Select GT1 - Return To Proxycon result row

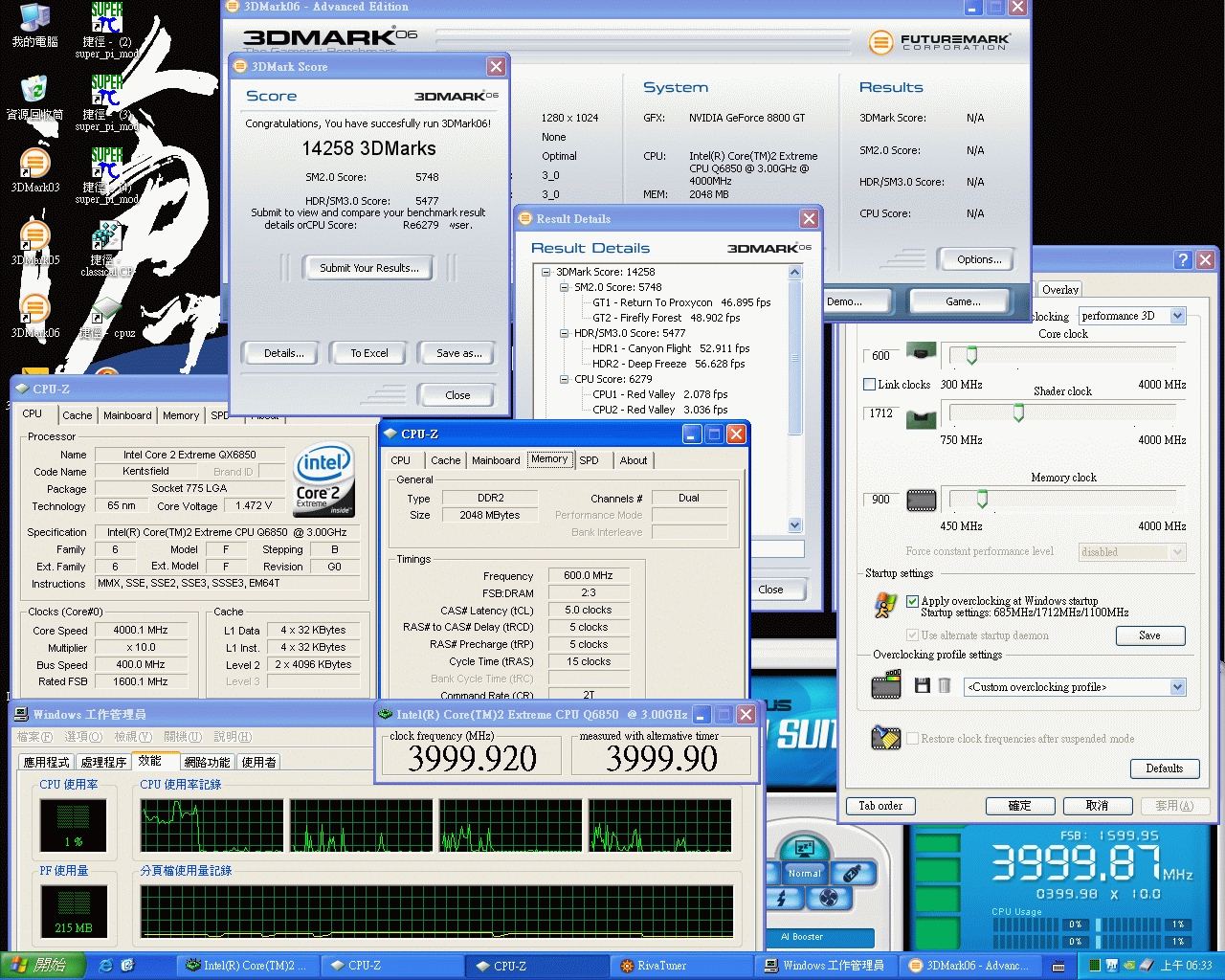(681, 302)
